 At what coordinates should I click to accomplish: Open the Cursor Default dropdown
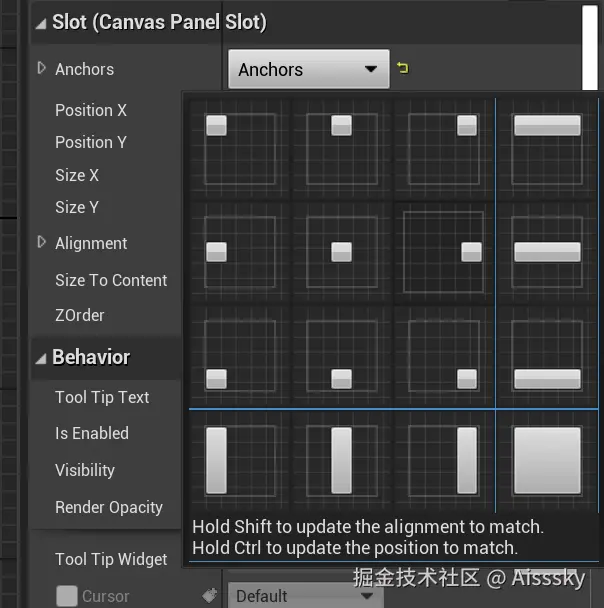coord(305,596)
